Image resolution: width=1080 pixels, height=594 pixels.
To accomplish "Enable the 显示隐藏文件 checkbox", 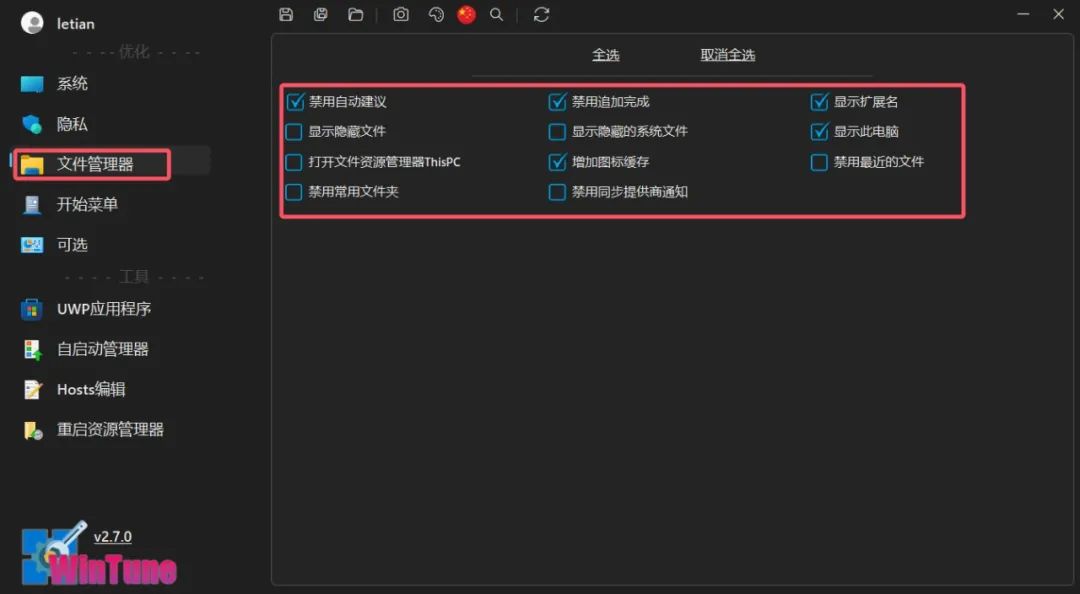I will tap(295, 132).
